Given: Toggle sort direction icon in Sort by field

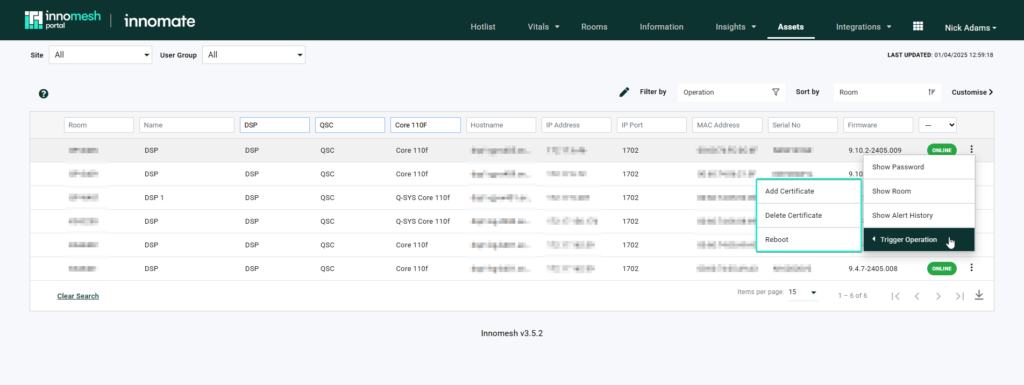Looking at the screenshot, I should coord(931,92).
